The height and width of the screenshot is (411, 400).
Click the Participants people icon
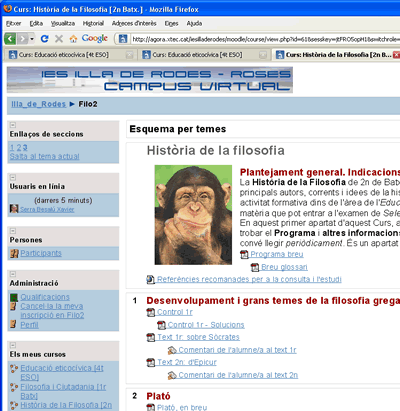click(14, 253)
